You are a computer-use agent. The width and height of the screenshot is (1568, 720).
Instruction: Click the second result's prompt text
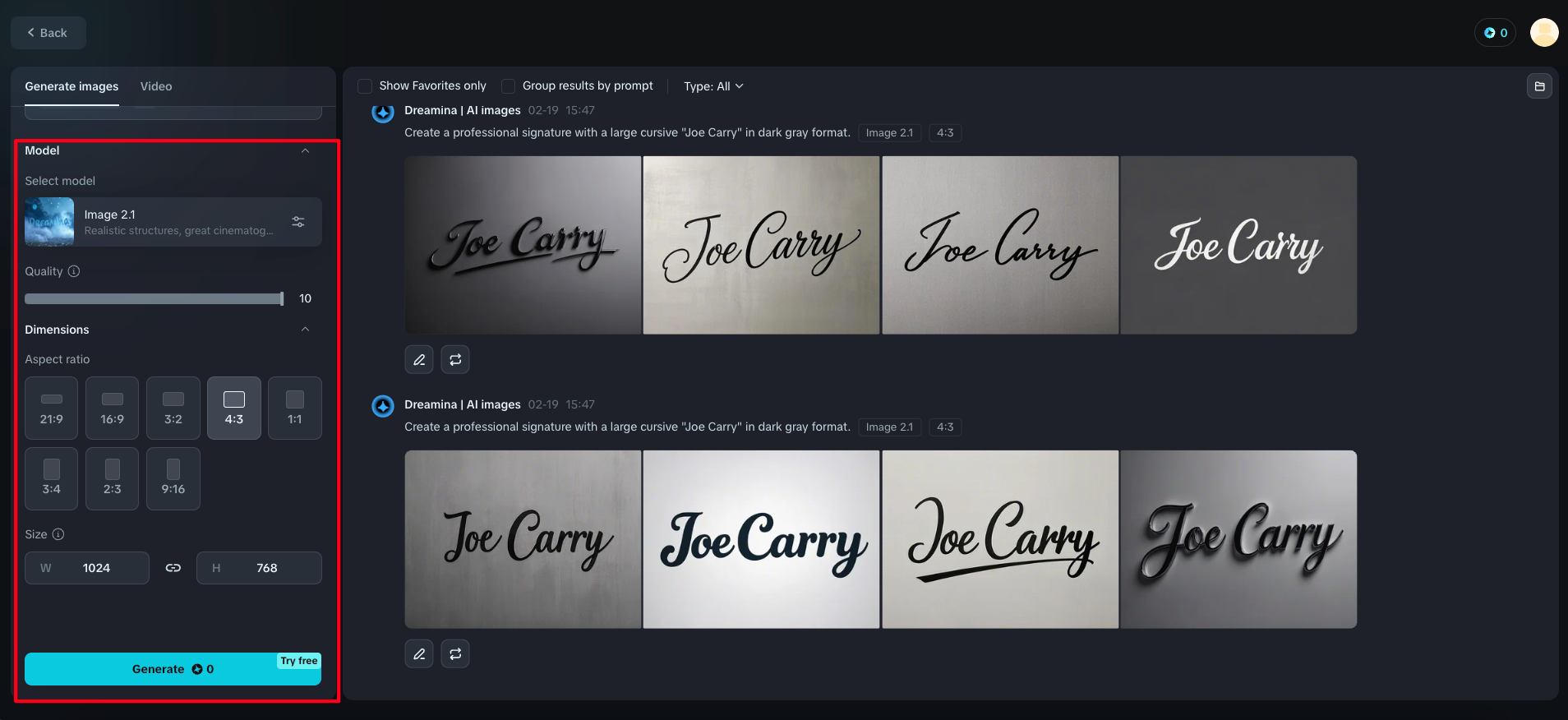click(627, 427)
